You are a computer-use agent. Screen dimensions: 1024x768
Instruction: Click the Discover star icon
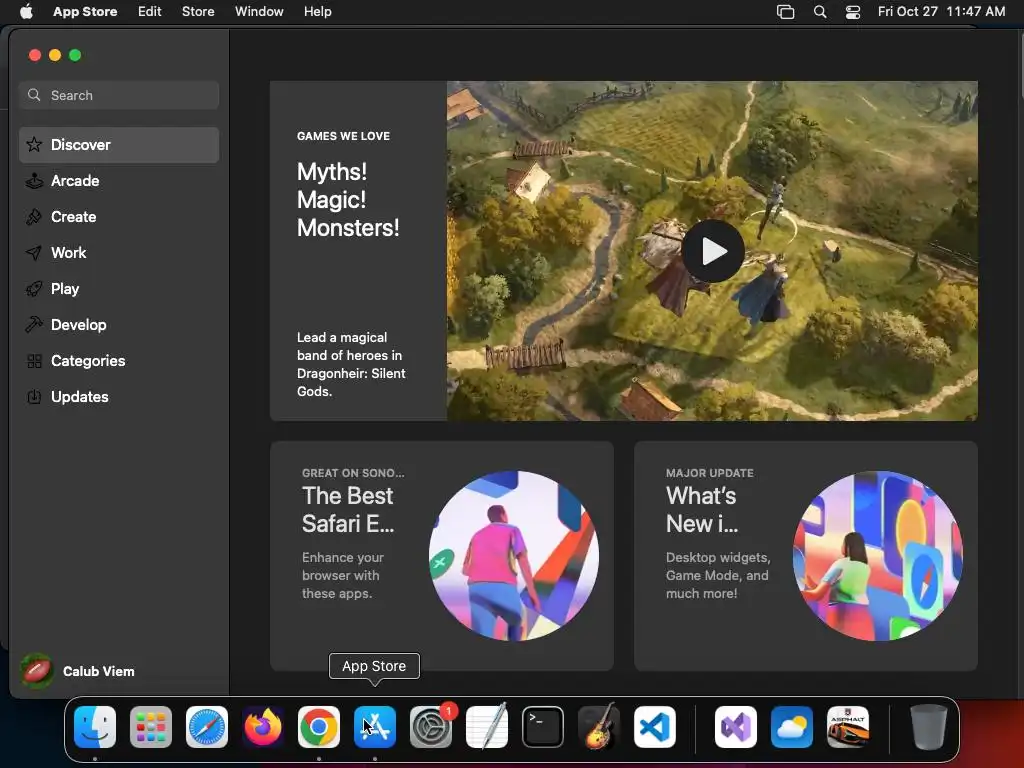(34, 145)
